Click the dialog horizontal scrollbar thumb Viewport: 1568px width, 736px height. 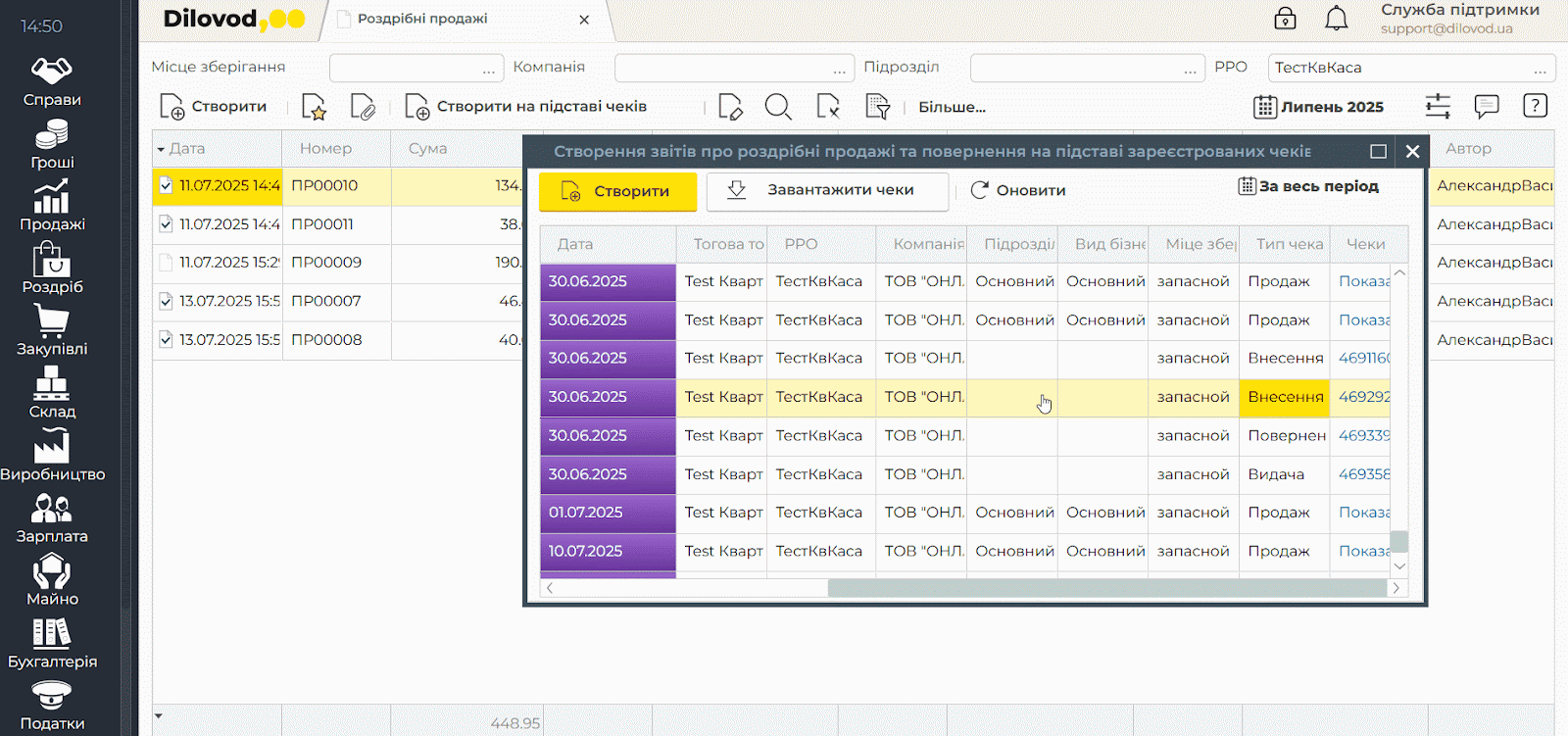pyautogui.click(x=1106, y=588)
